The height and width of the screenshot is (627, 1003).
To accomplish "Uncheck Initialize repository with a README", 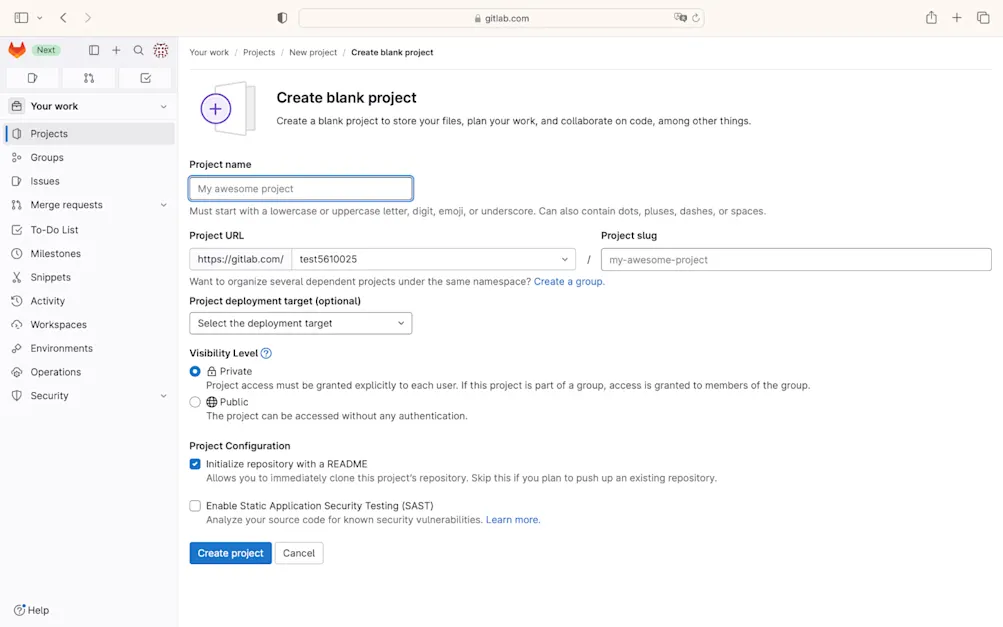I will (x=195, y=464).
